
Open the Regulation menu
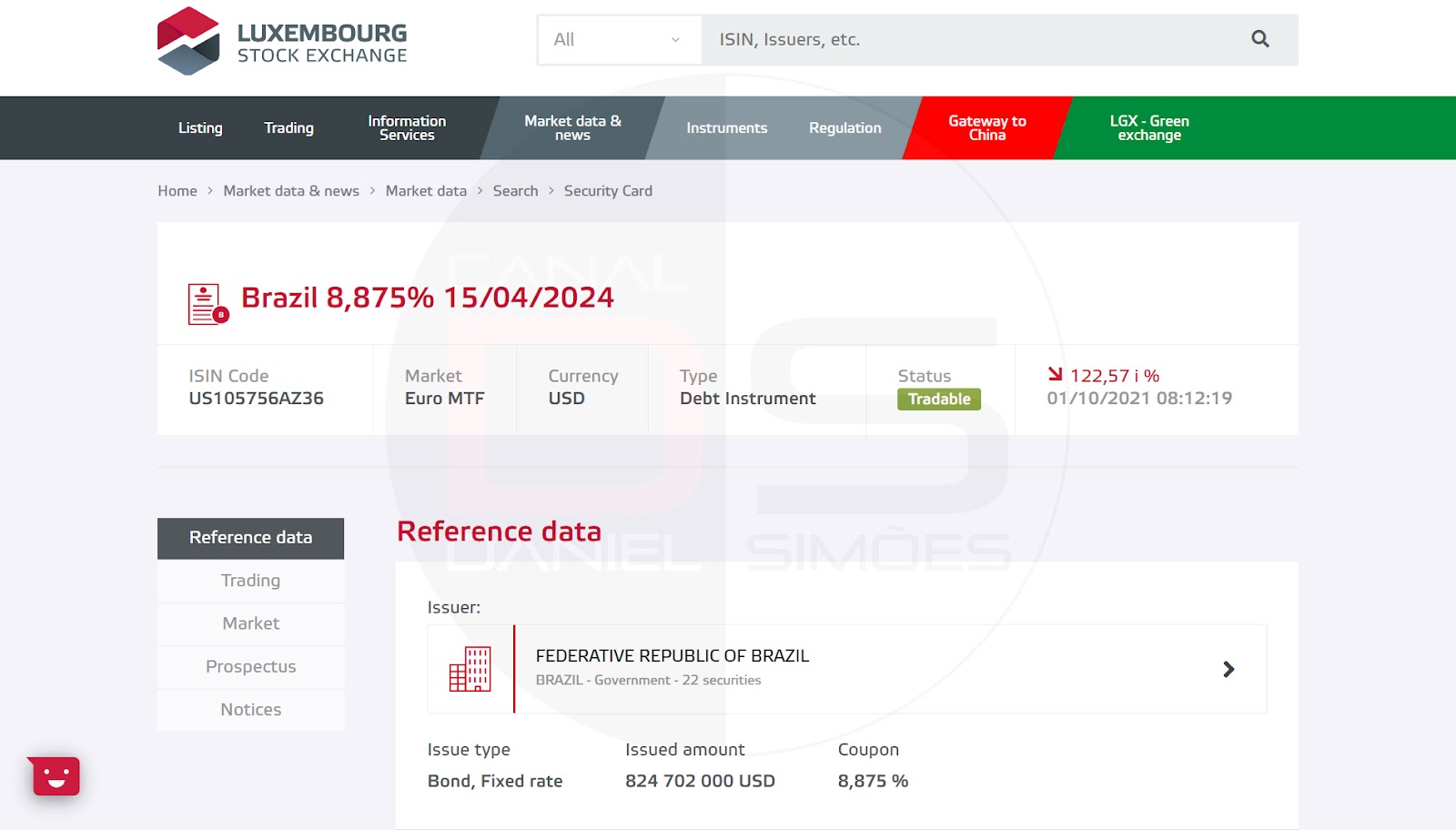[845, 128]
